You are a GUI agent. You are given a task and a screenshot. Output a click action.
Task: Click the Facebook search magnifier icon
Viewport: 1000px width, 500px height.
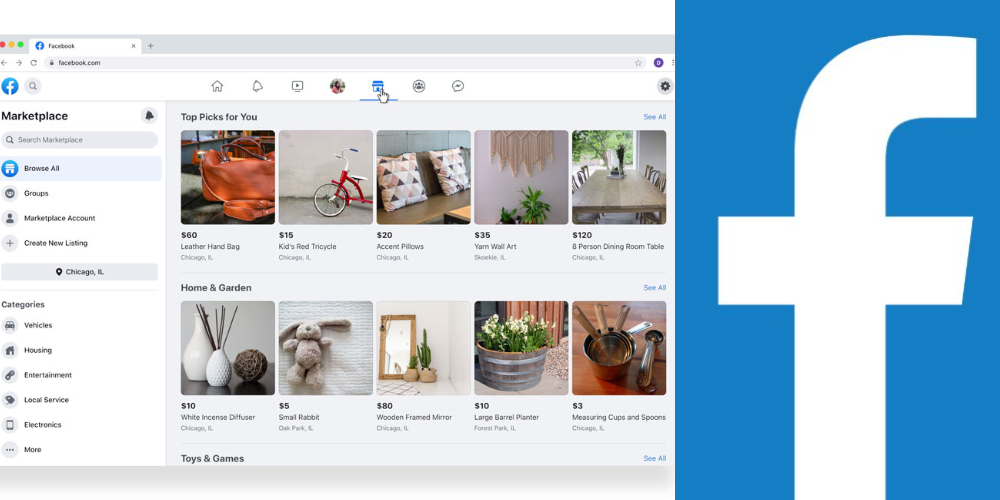pos(33,86)
